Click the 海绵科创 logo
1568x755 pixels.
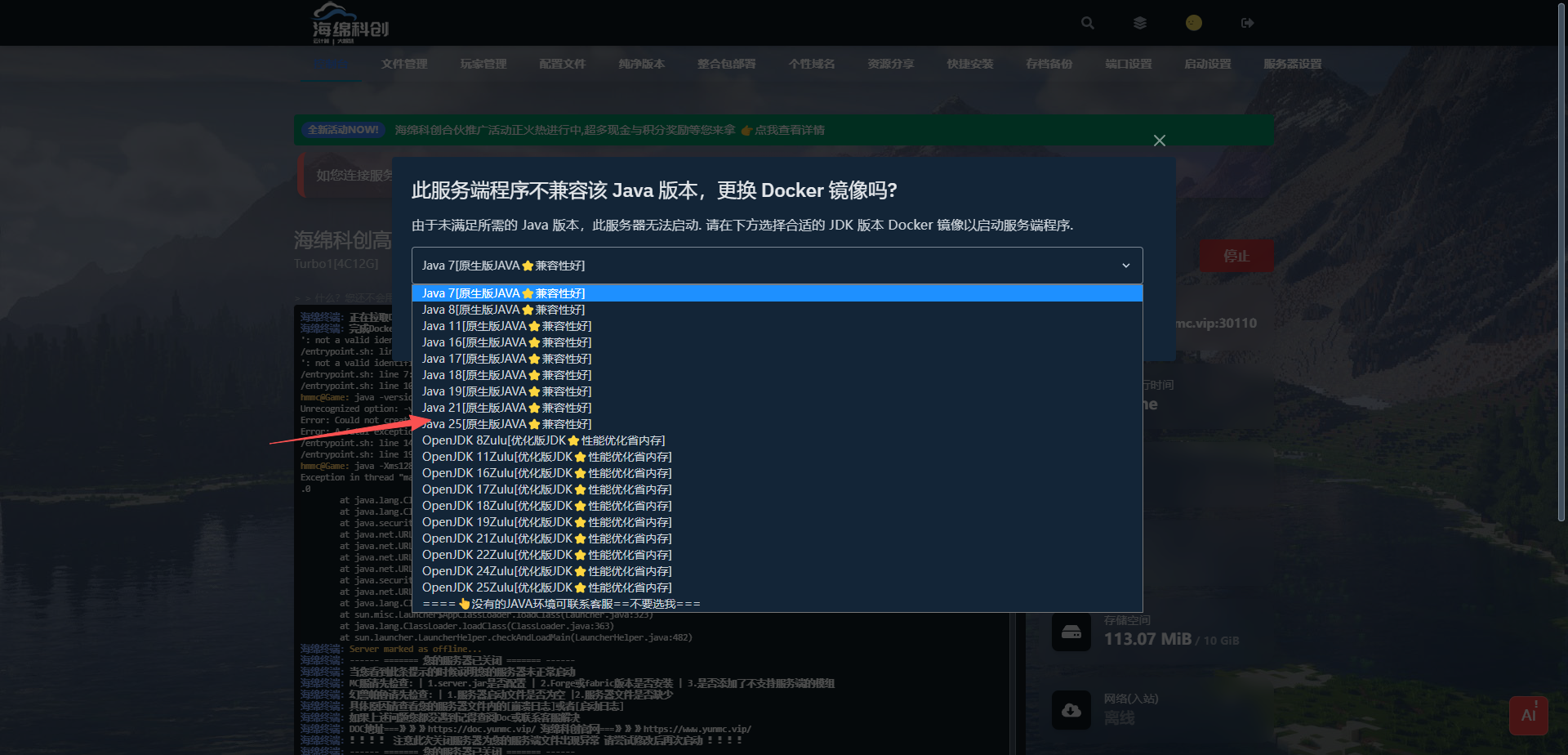350,23
